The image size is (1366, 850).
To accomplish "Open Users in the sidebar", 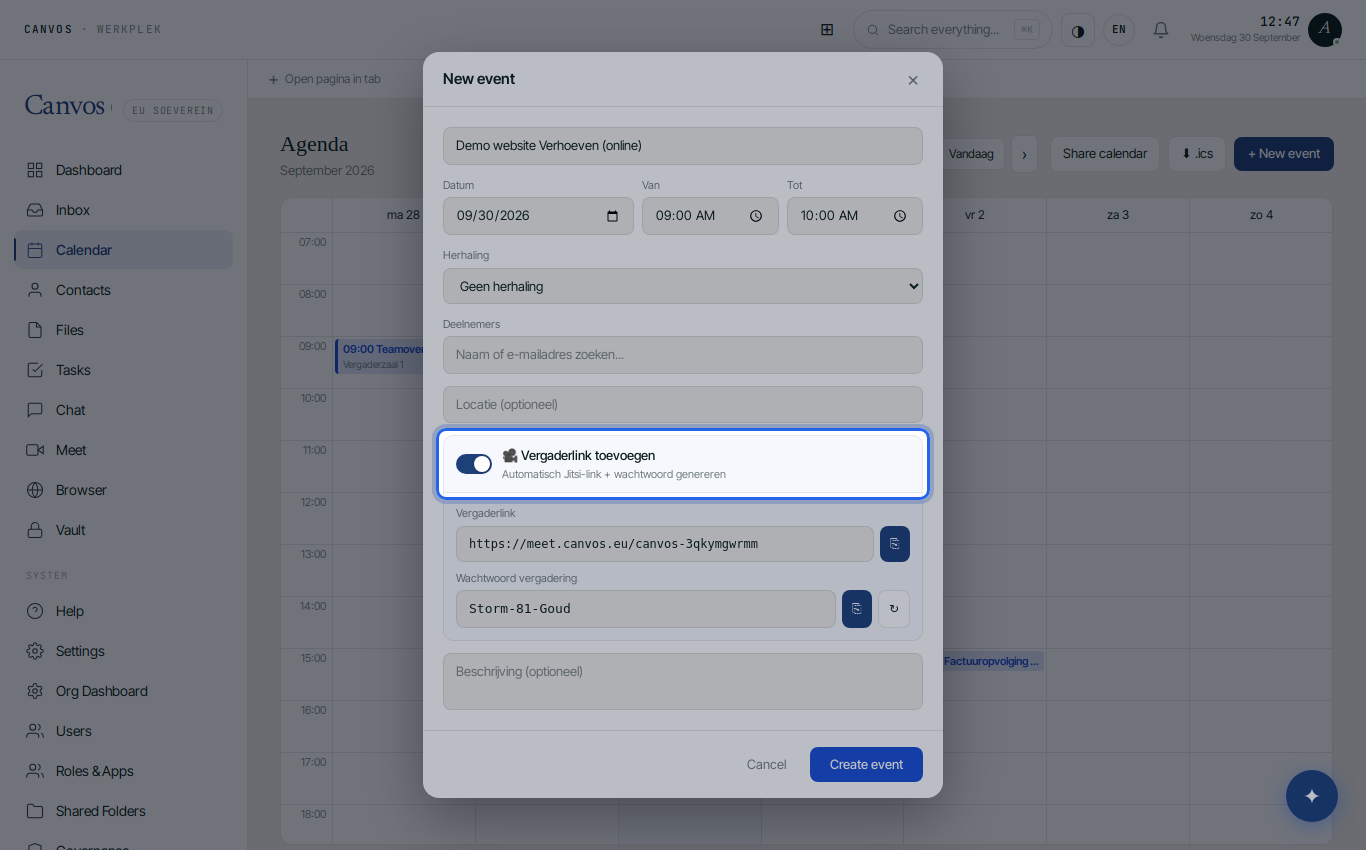I will 123,731.
